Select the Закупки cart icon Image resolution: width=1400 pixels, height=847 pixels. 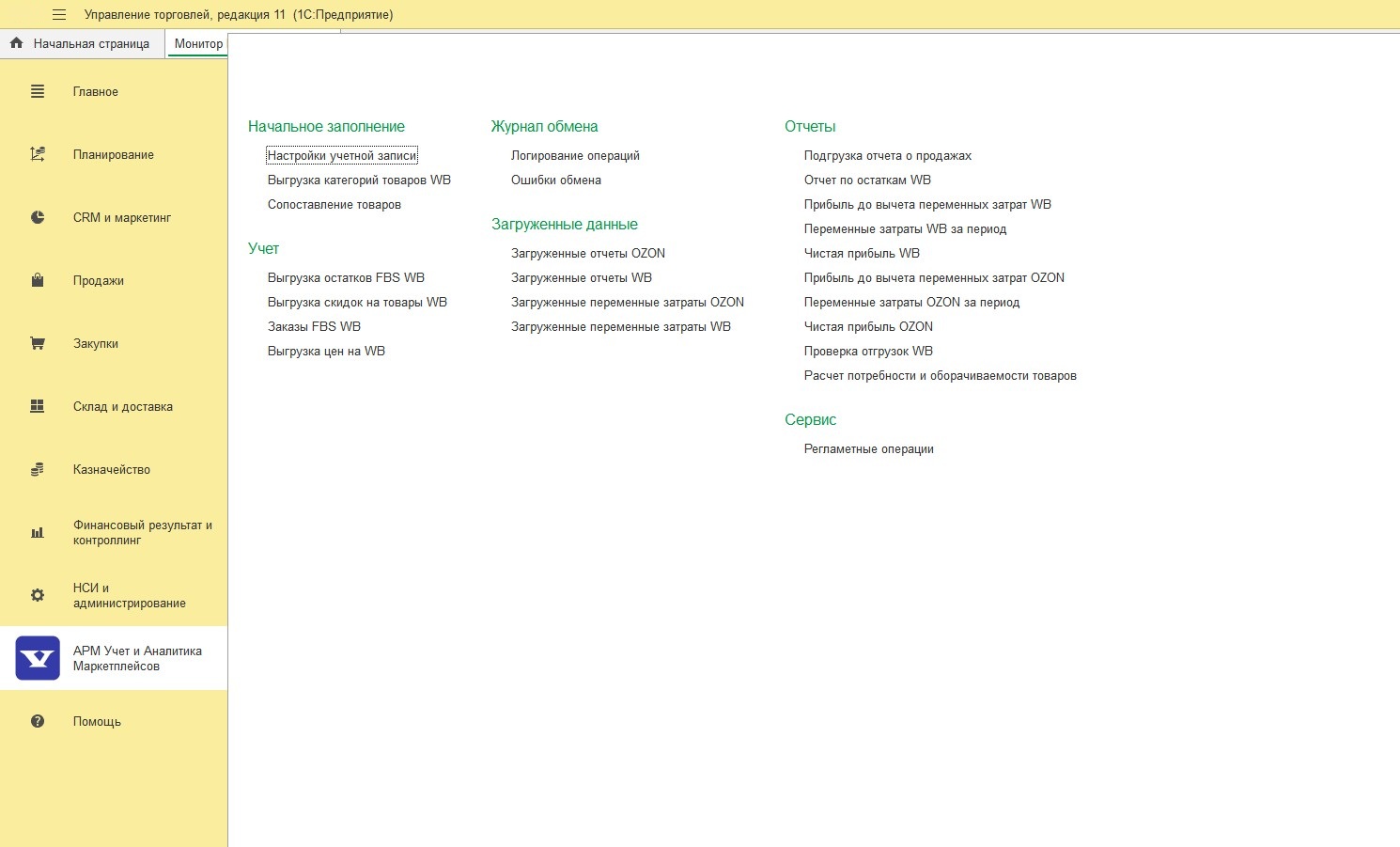click(x=38, y=343)
